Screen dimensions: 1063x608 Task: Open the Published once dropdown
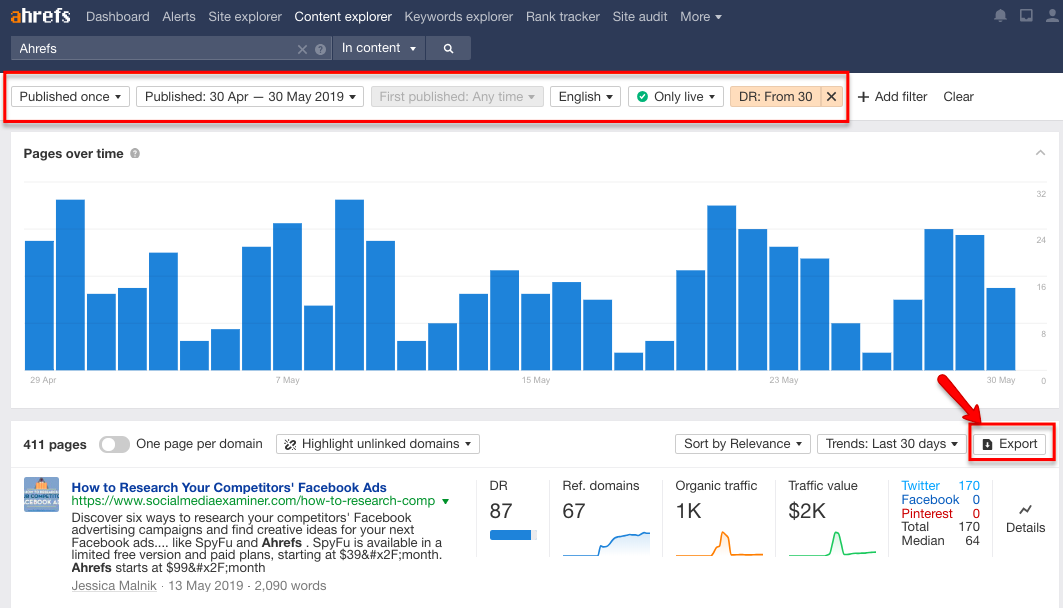point(71,97)
